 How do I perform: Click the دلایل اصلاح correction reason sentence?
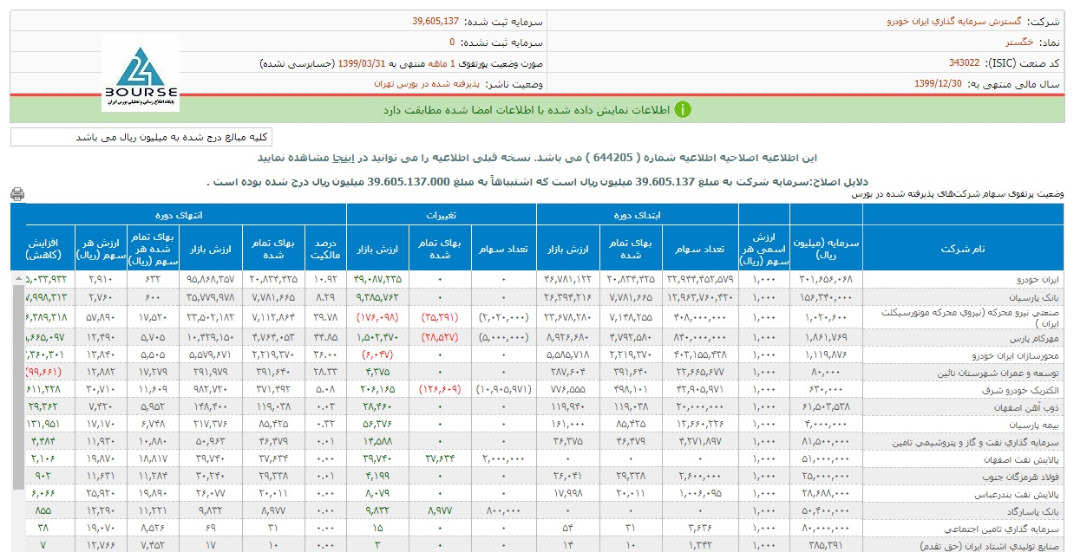point(537,182)
